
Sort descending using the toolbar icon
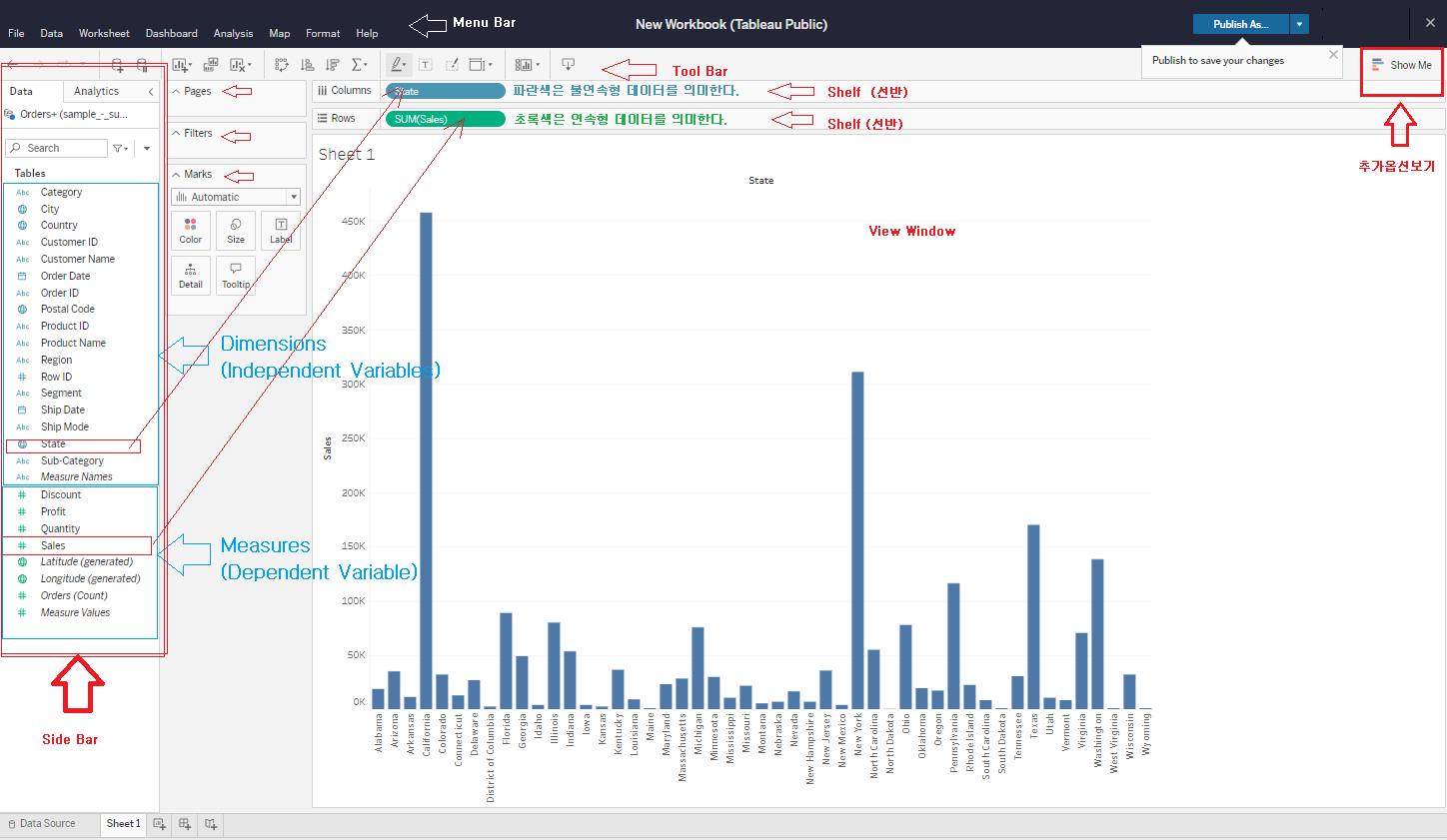(332, 65)
